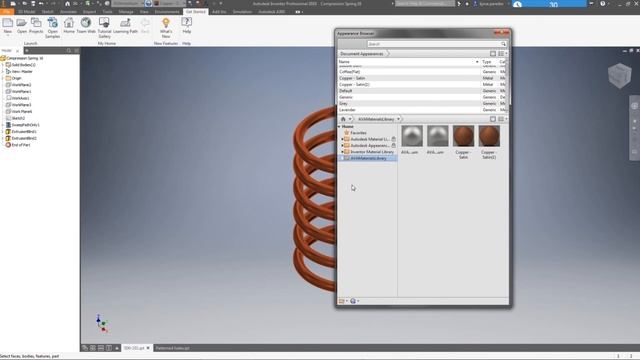The width and height of the screenshot is (640, 360).
Task: Select the second aluminum appearance thumbnail
Action: coord(438,136)
